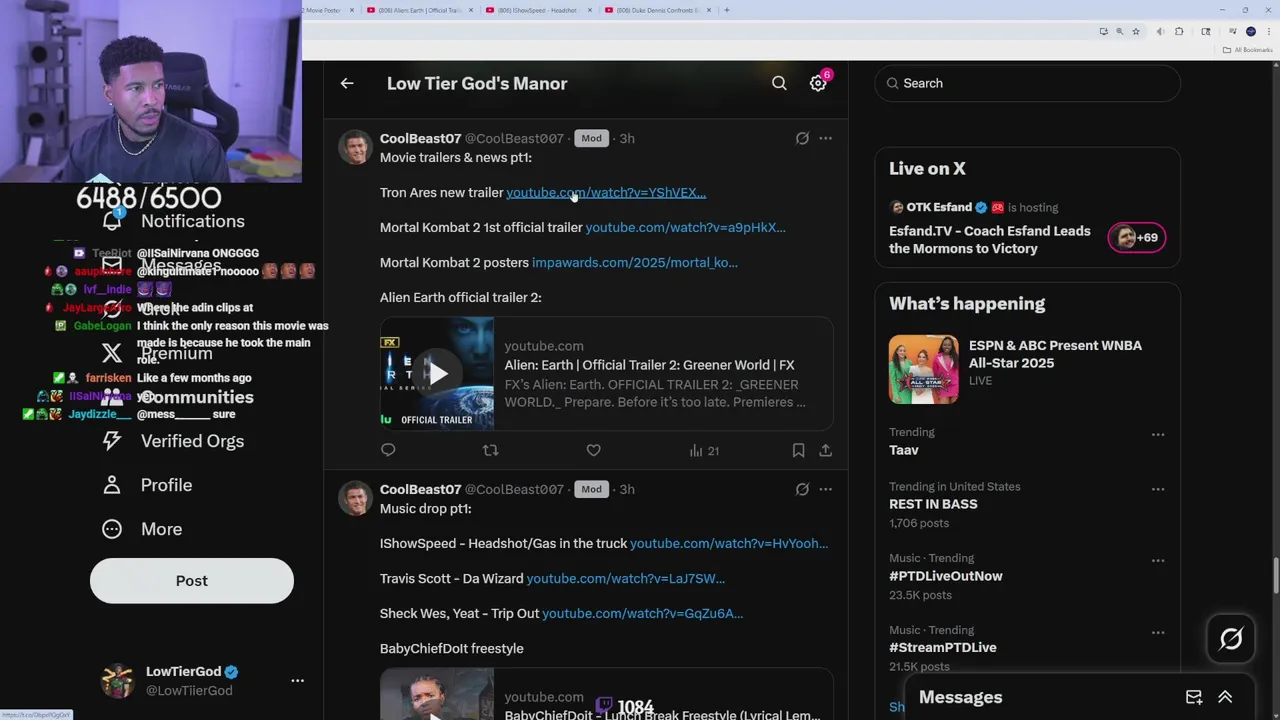
Task: Click in the X Search field
Action: point(1028,83)
